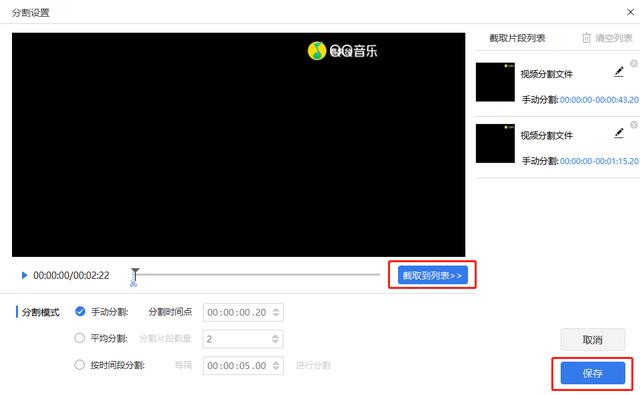The height and width of the screenshot is (395, 640).
Task: Click the stepper arrows of 00:00:05.00 interval field
Action: (276, 366)
